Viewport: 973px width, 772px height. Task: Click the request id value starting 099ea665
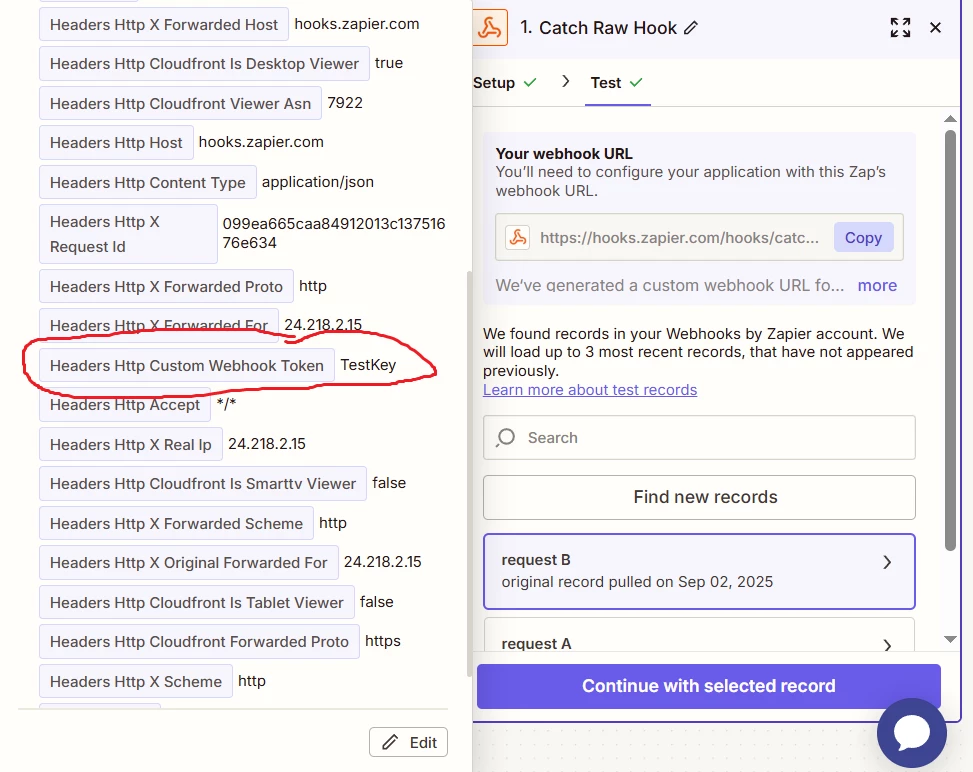pyautogui.click(x=334, y=233)
